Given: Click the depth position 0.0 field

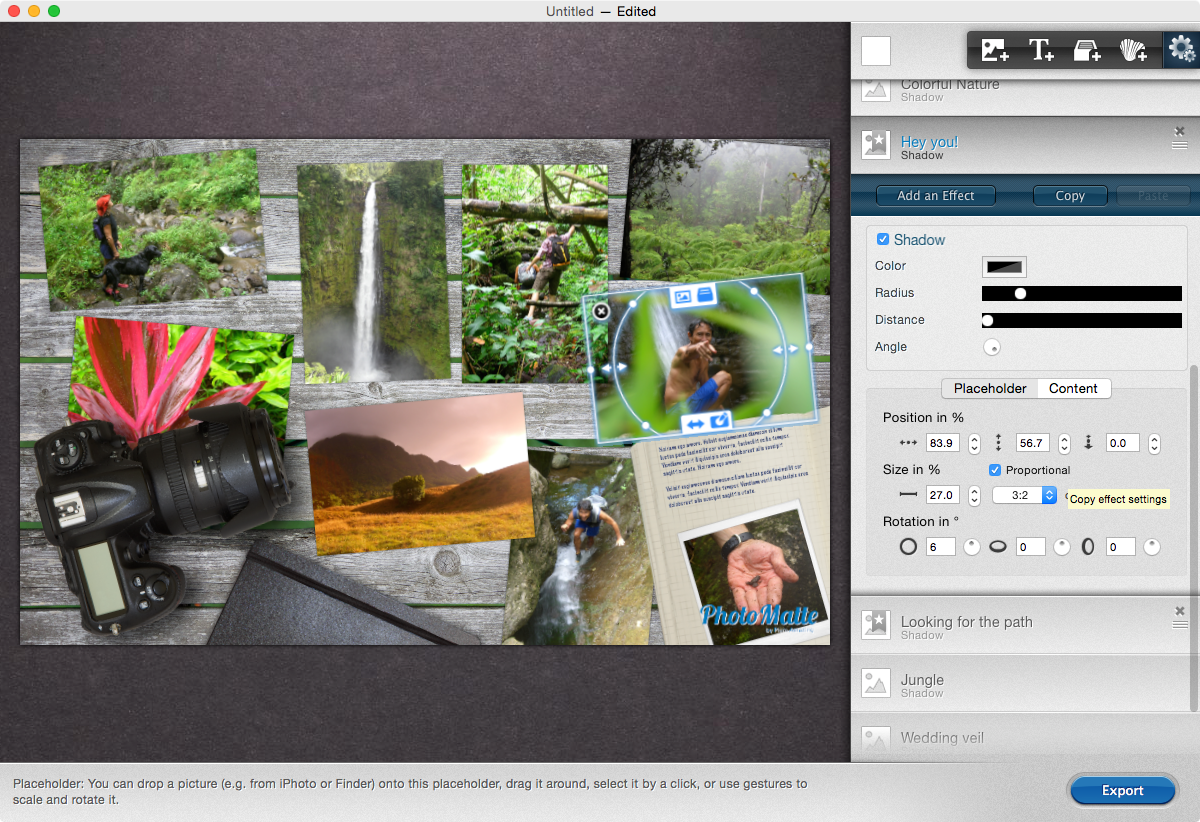Looking at the screenshot, I should click(1123, 443).
